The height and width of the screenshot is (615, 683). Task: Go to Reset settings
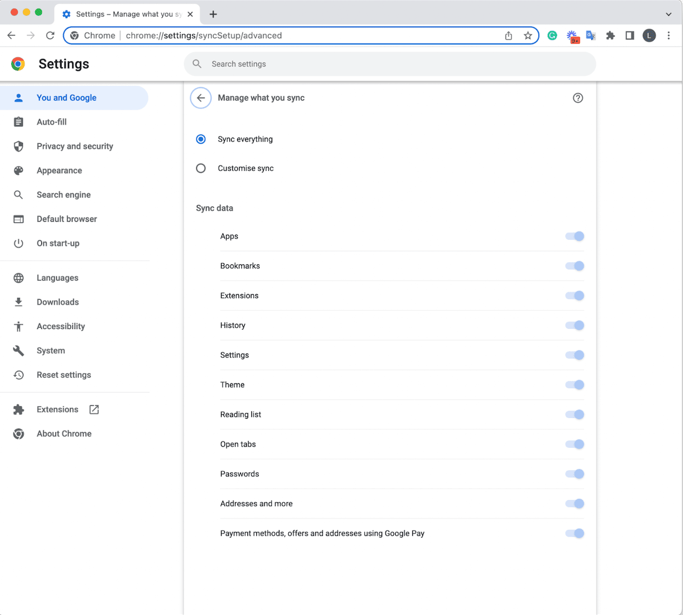point(74,375)
